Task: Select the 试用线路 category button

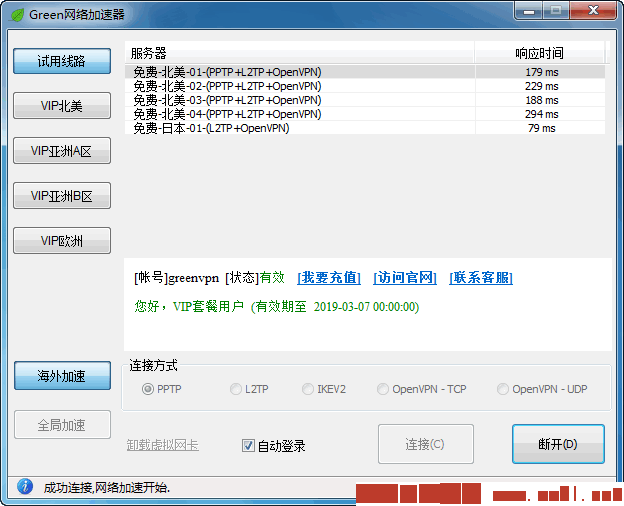Action: pos(62,61)
